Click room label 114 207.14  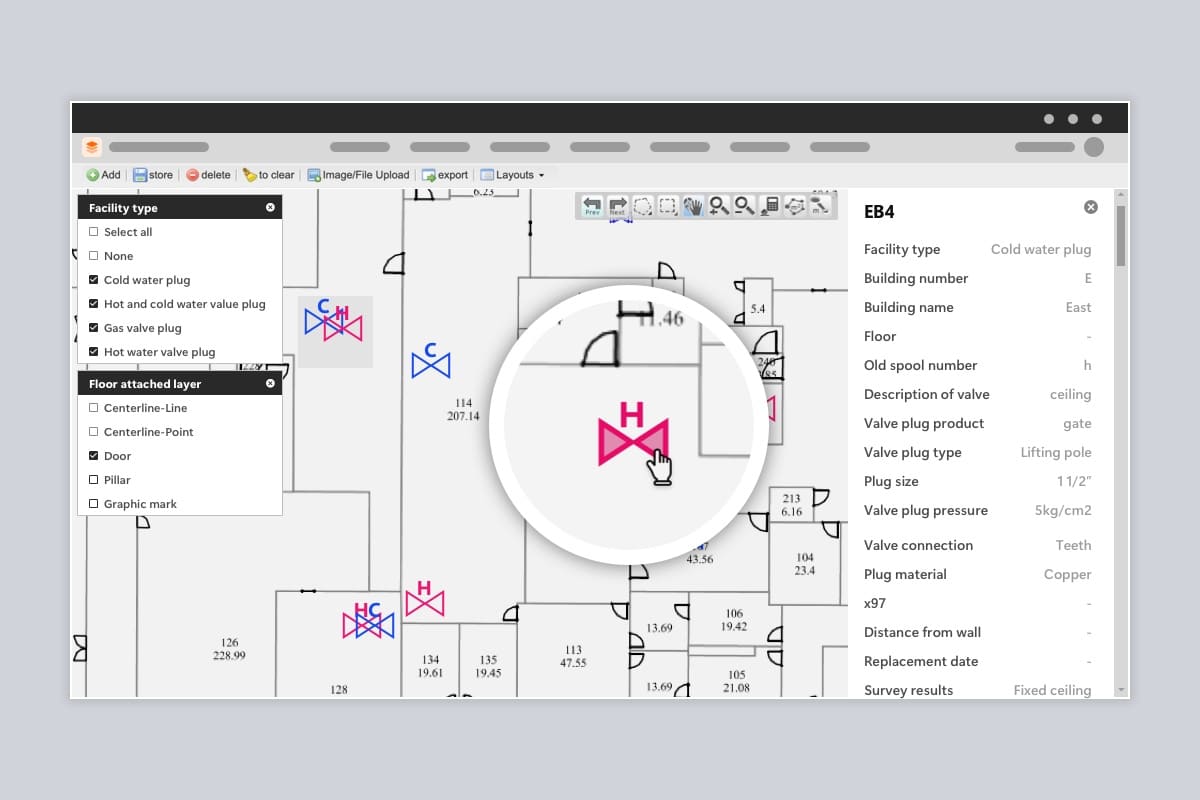click(463, 409)
